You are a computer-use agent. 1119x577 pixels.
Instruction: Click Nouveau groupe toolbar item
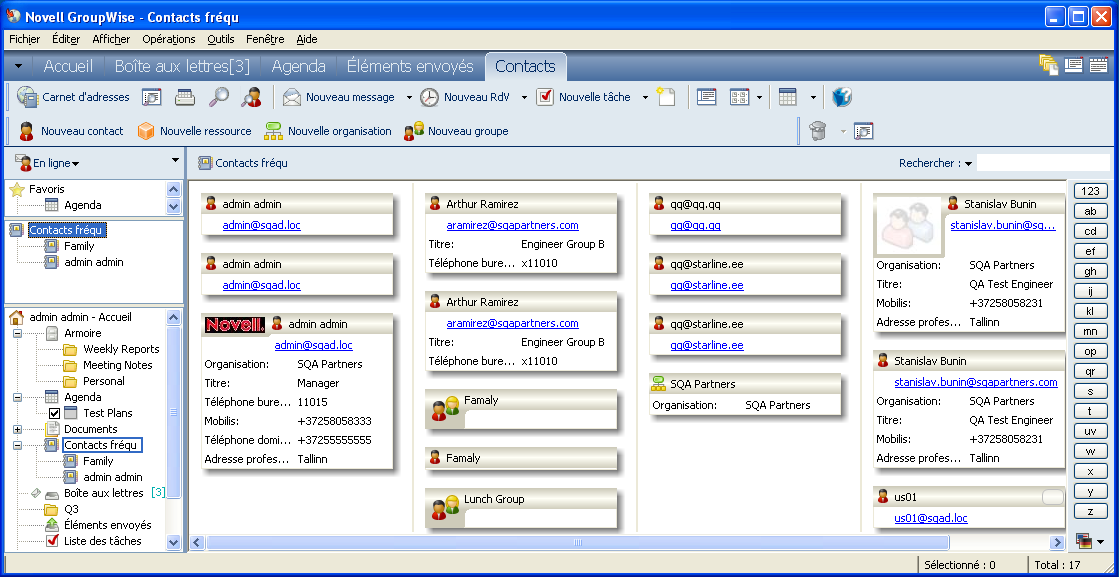(456, 131)
